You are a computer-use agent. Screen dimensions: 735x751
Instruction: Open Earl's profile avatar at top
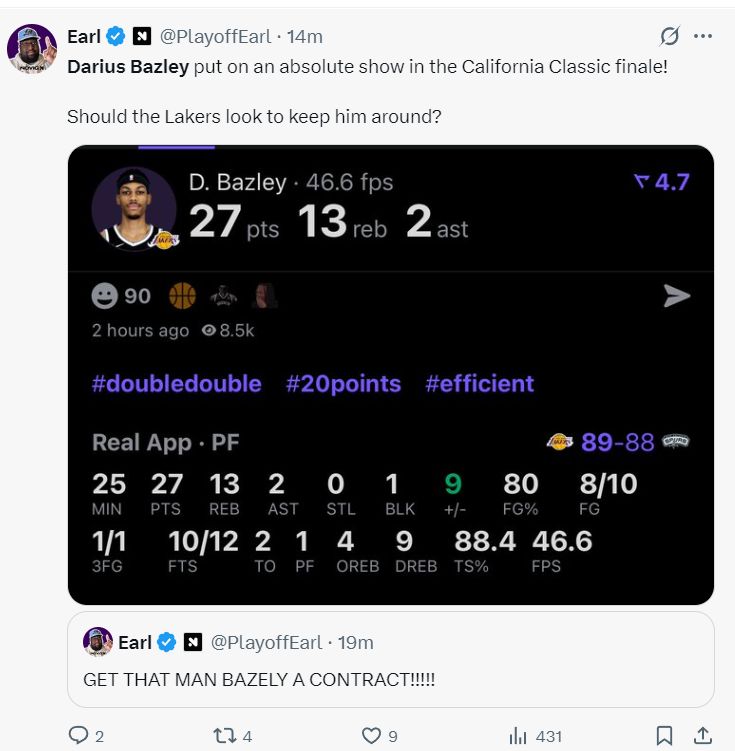32,48
